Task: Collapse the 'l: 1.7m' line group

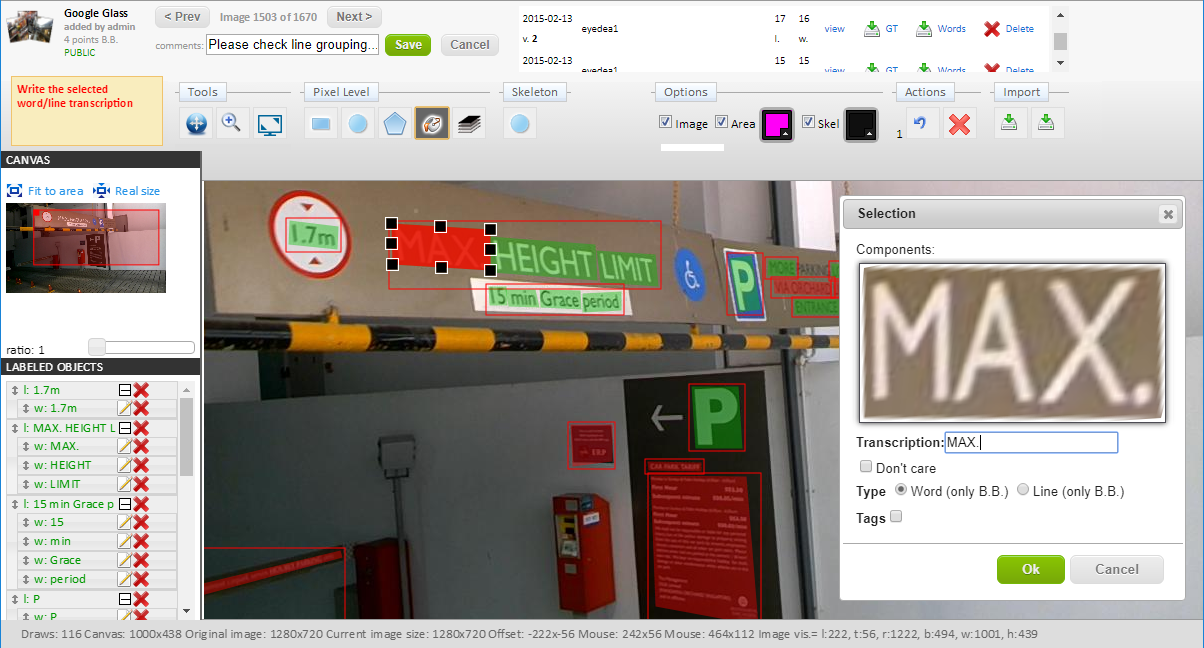Action: (x=125, y=389)
